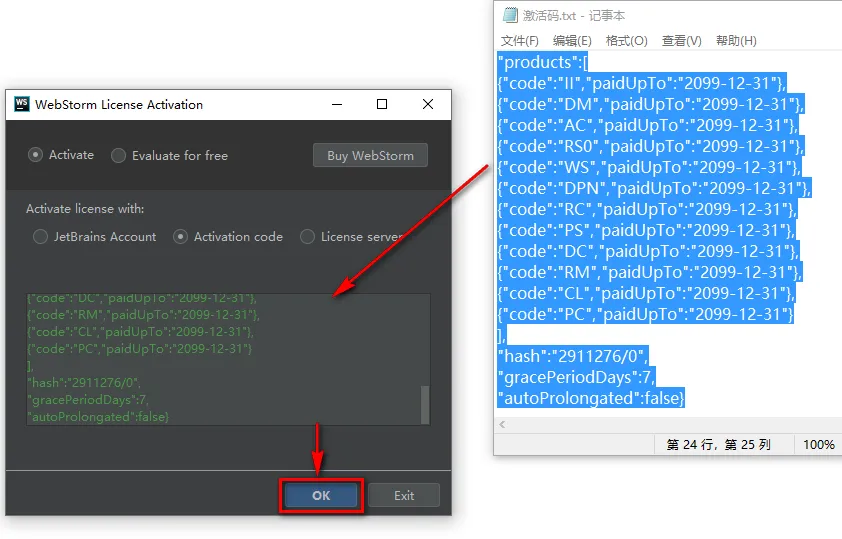This screenshot has width=842, height=539.
Task: Click "gracePeriodDays":7 in WebStorm code field
Action: tap(88, 400)
